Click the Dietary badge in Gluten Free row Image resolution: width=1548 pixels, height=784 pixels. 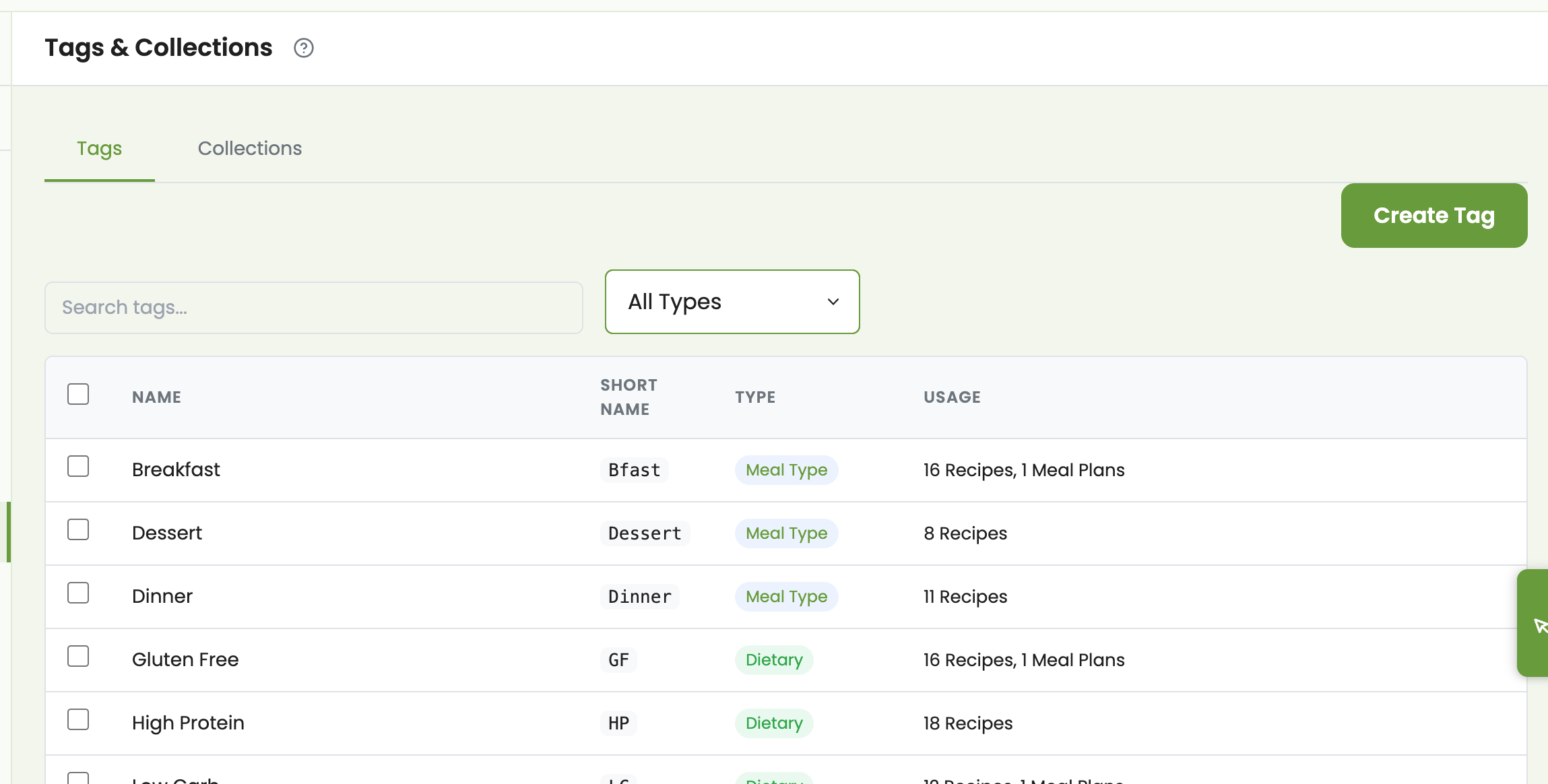[774, 660]
